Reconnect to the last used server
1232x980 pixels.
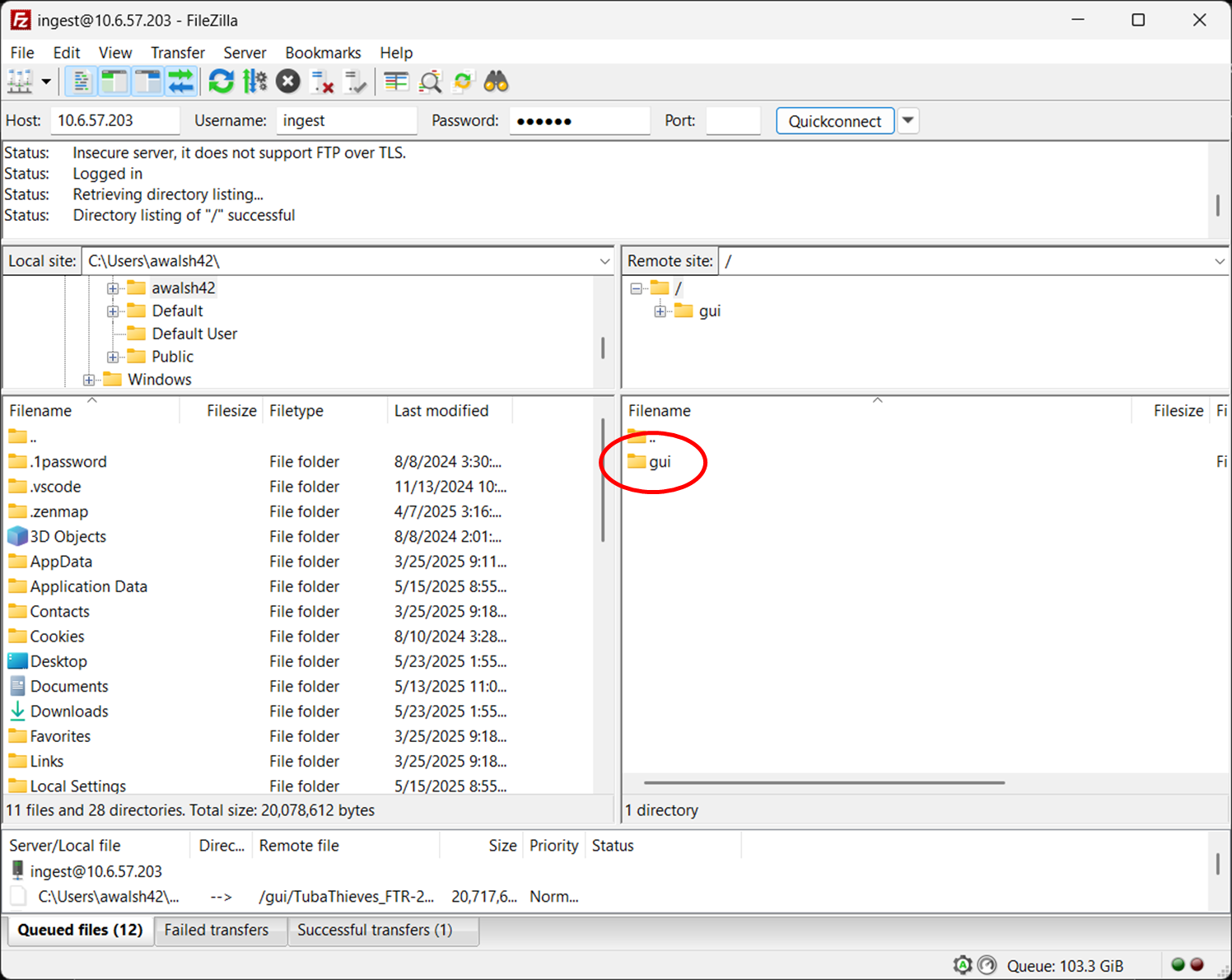[356, 82]
